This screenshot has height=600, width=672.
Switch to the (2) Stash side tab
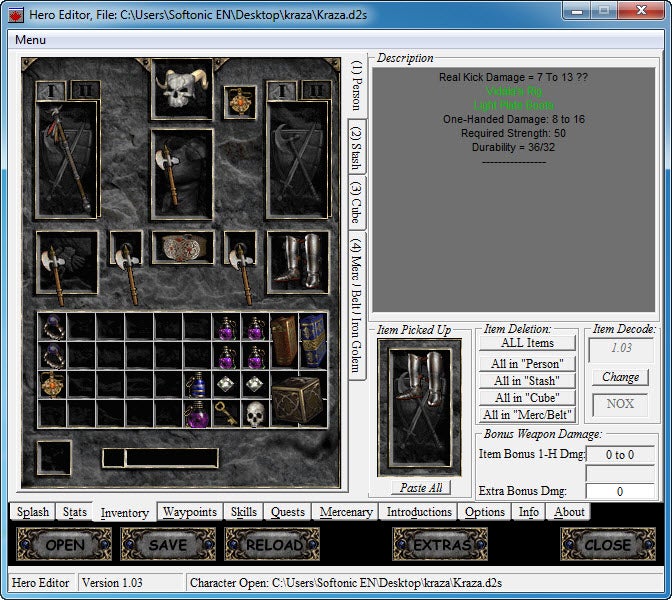coord(357,147)
